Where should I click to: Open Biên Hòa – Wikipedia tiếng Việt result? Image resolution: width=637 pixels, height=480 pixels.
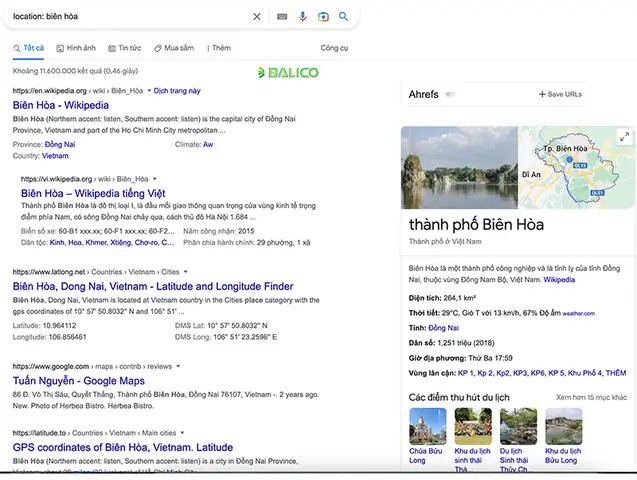click(x=93, y=193)
